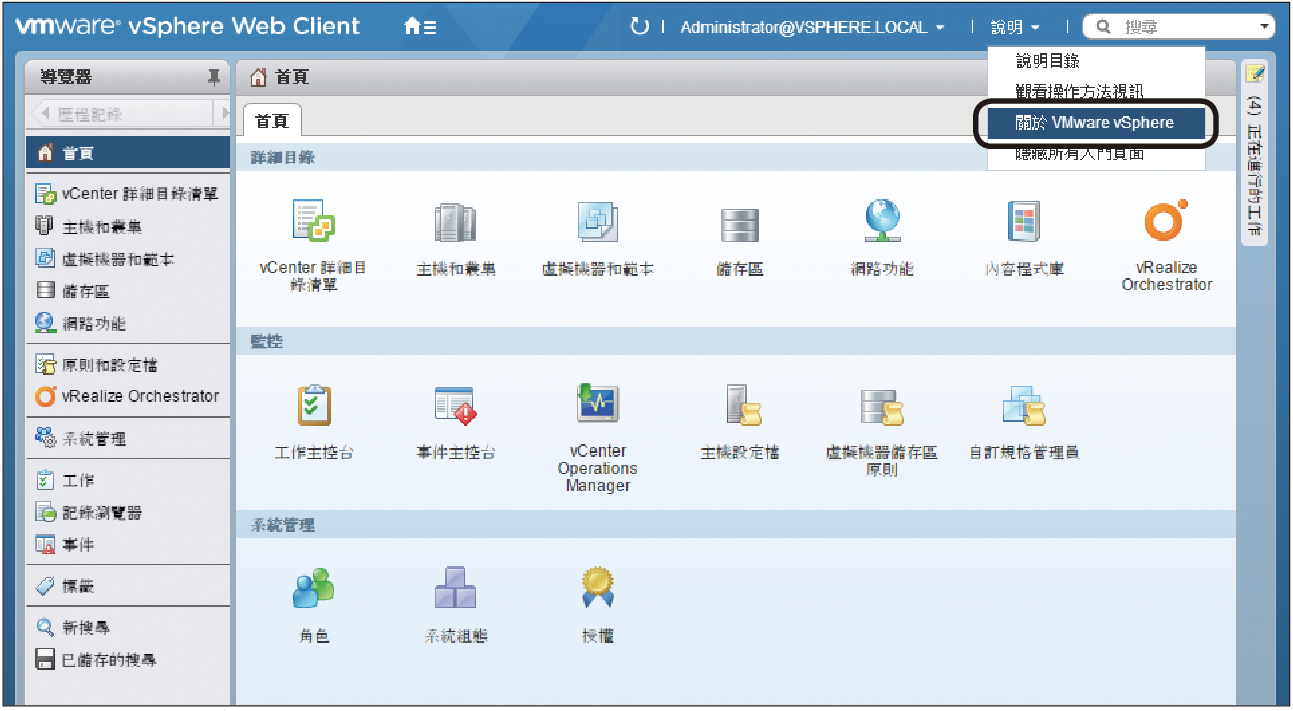Open the 主機設定檔 icon

coord(742,406)
